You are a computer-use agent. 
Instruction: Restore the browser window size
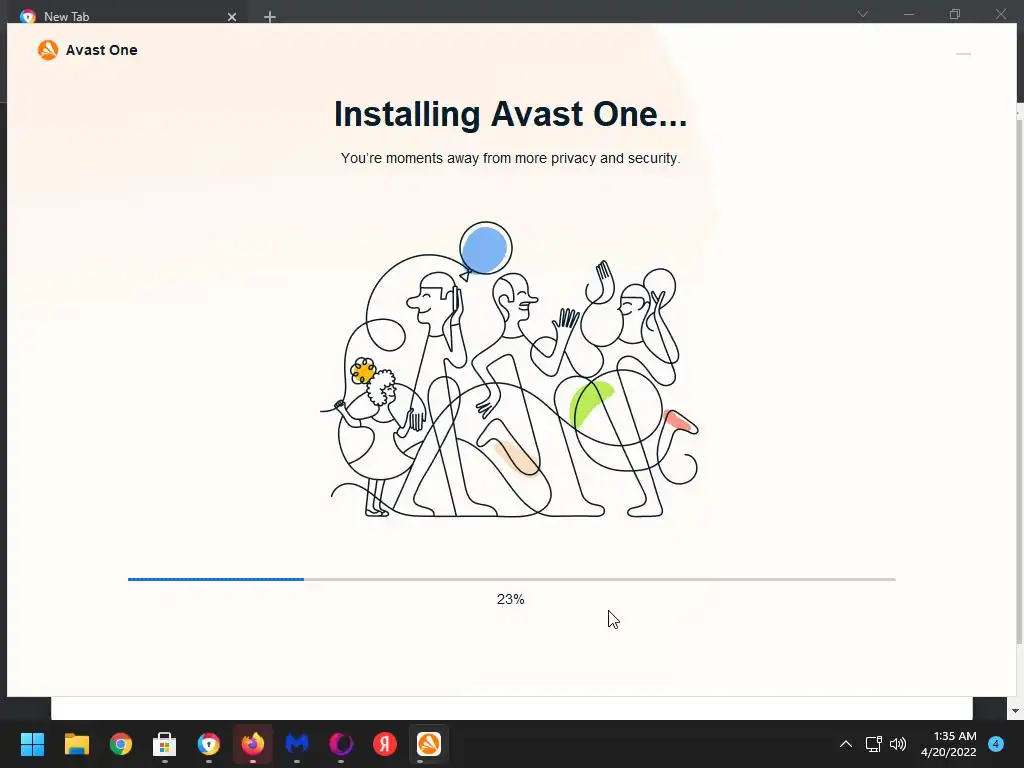coord(955,14)
